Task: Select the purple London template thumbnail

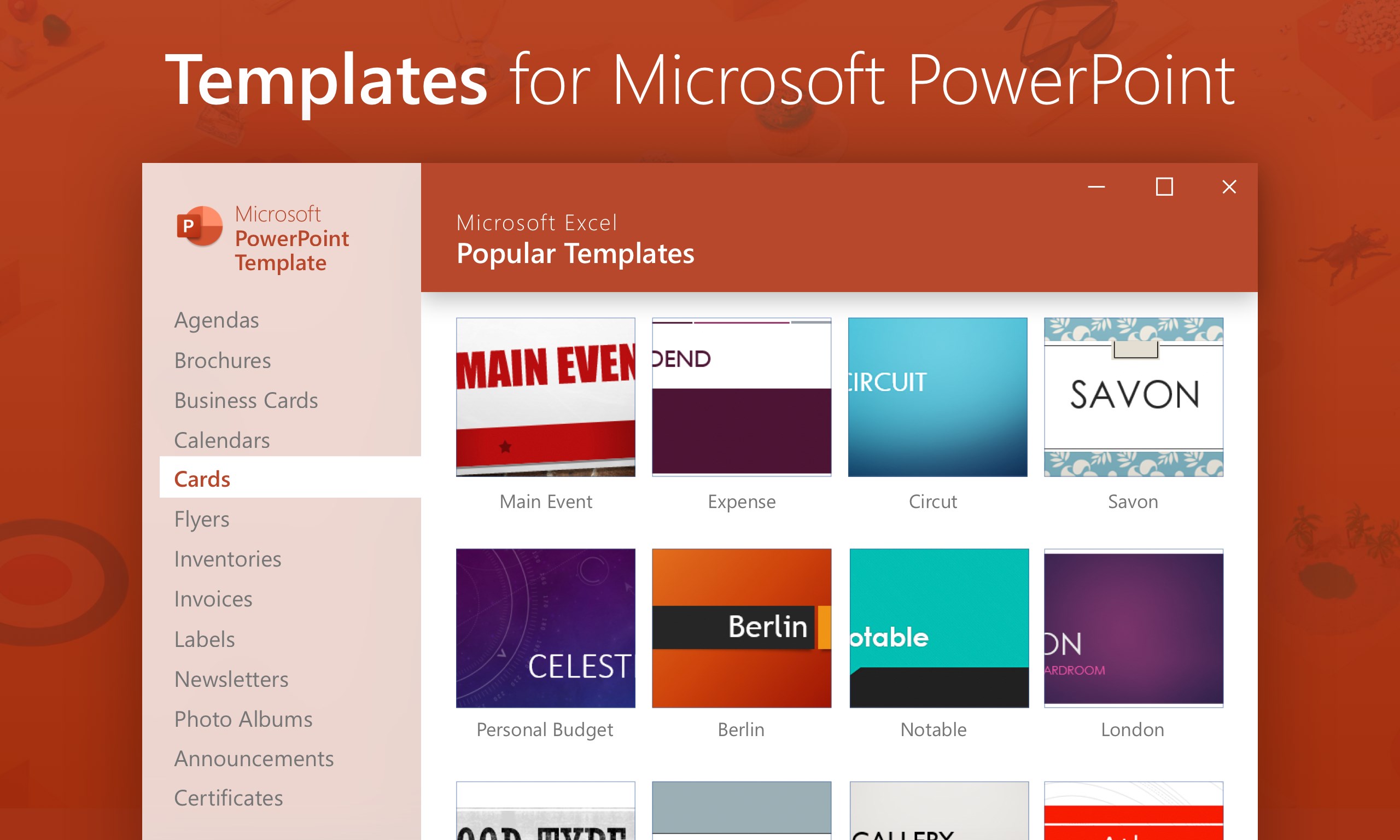Action: pos(1134,628)
